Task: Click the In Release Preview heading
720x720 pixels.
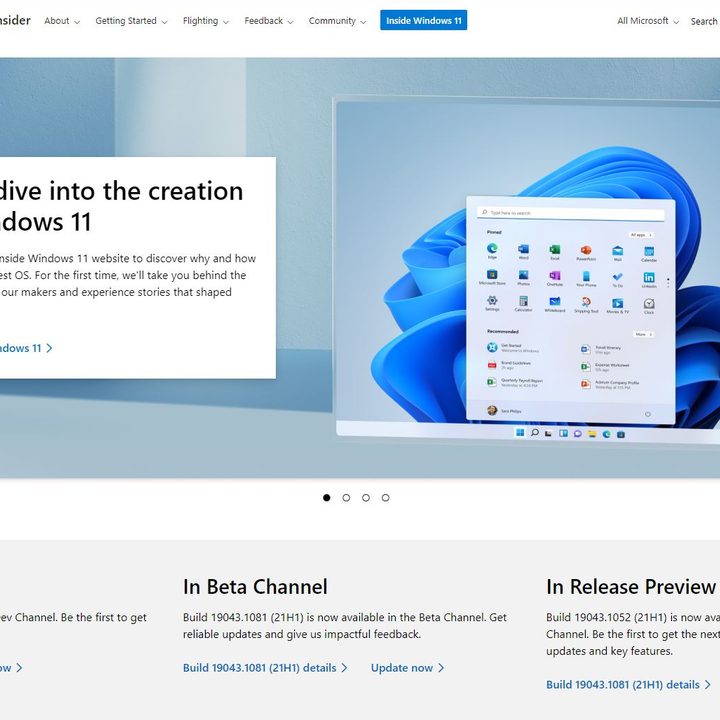Action: [633, 587]
